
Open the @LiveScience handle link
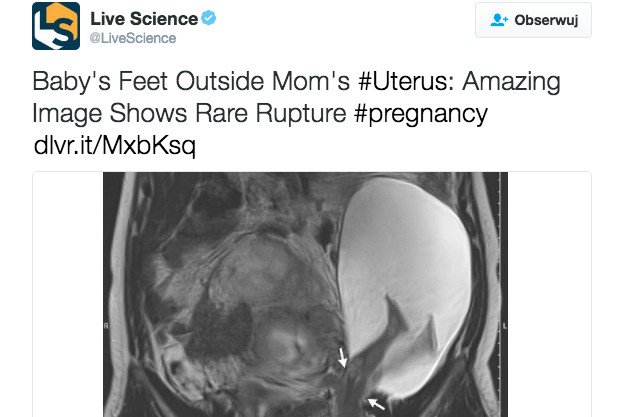pyautogui.click(x=133, y=39)
